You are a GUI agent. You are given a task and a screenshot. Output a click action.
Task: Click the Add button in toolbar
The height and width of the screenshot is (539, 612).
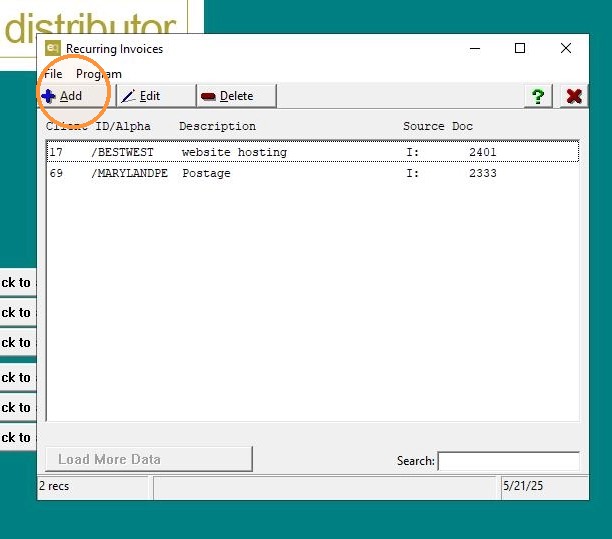pos(77,96)
